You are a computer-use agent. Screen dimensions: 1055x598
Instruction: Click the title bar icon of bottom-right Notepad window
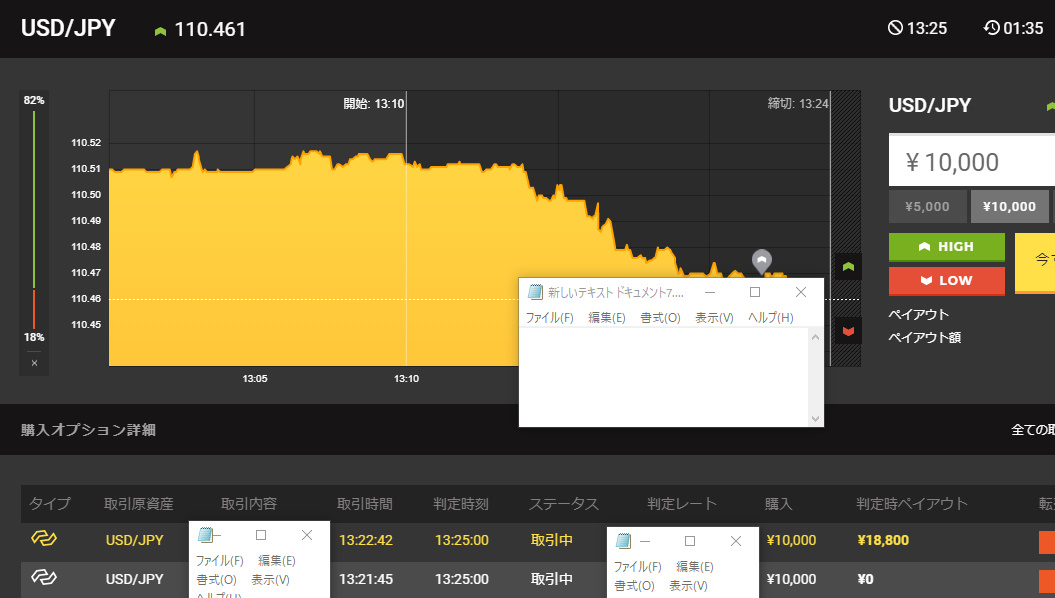[x=624, y=541]
